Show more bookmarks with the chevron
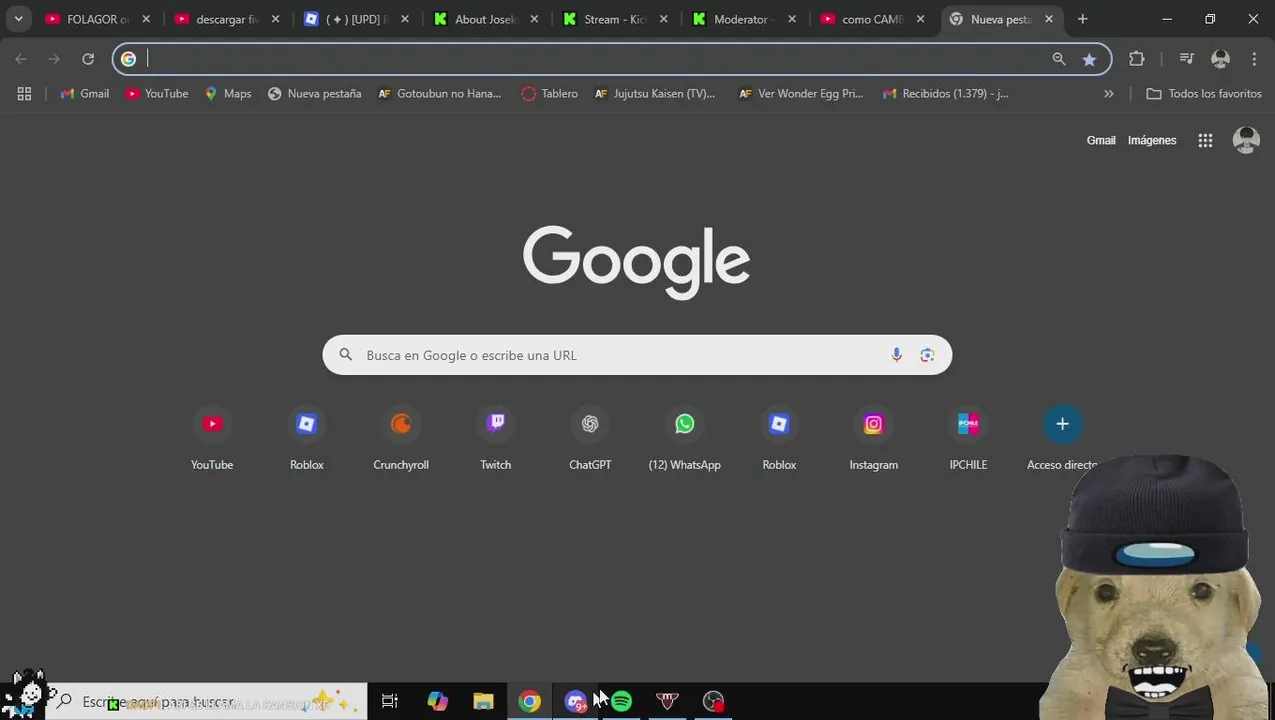Screen dimensions: 1275x720 point(1109,93)
